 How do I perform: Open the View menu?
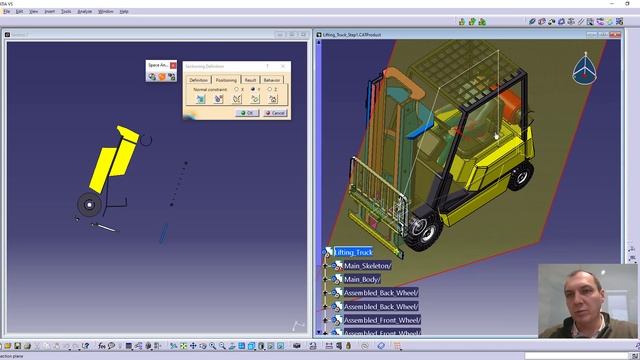(33, 11)
